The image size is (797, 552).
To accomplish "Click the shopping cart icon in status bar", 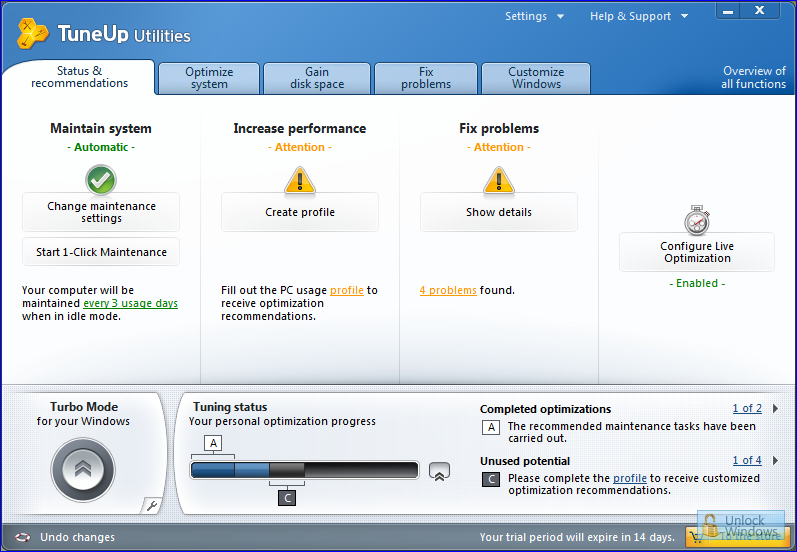I will [x=698, y=537].
